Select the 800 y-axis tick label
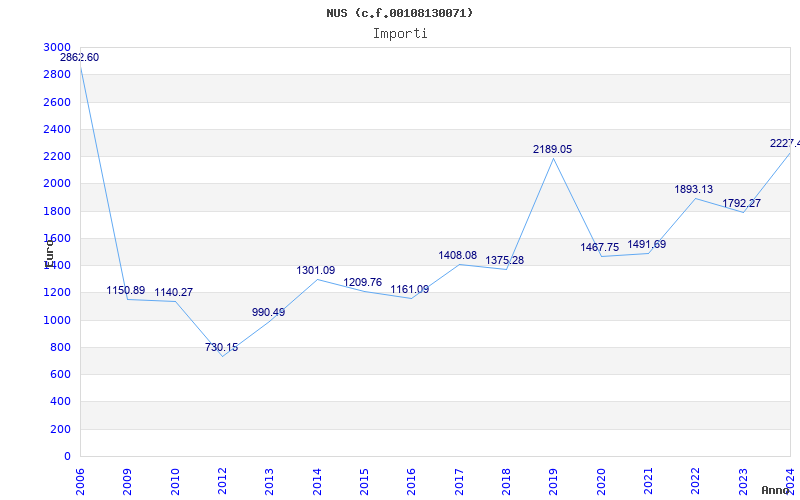Viewport: 800px width, 500px height. pyautogui.click(x=60, y=347)
